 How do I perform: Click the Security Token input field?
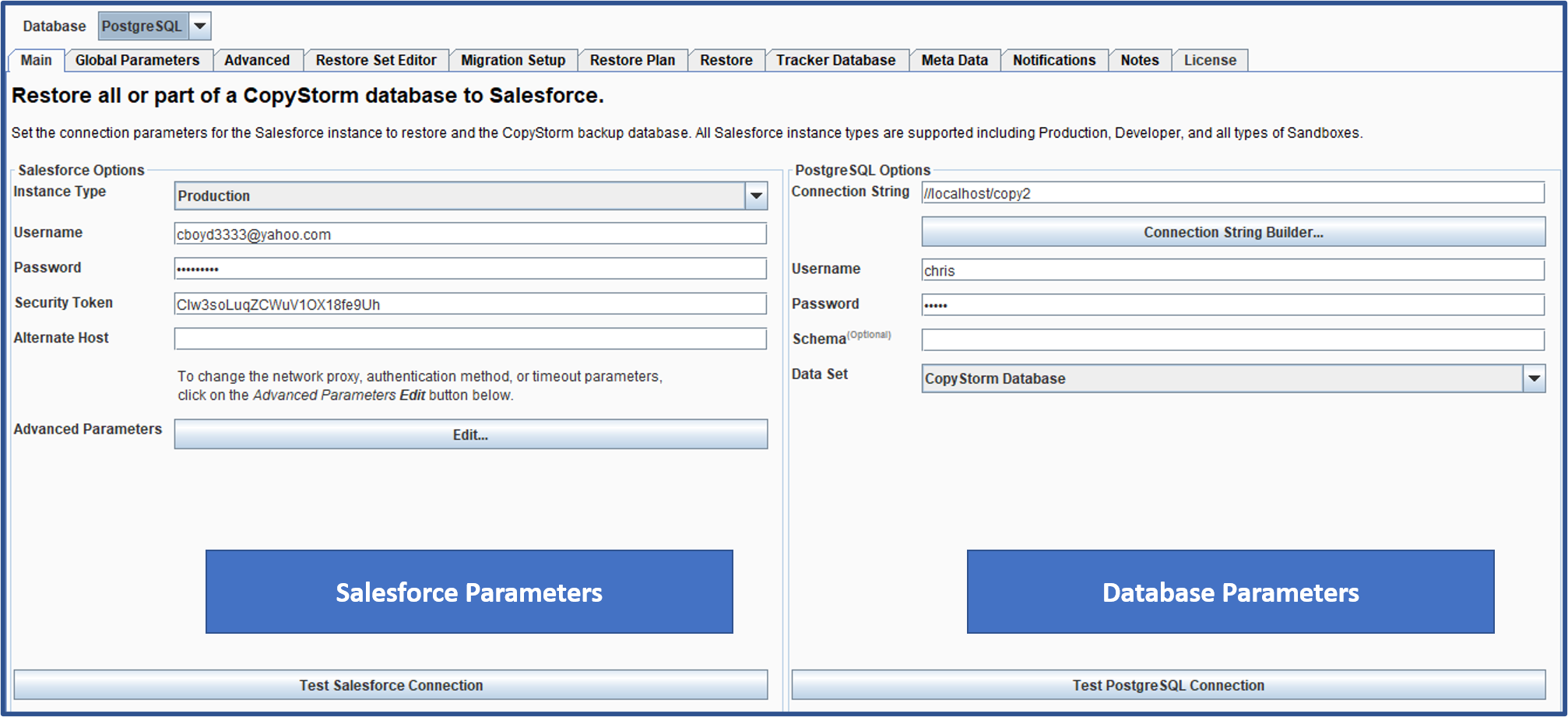coord(470,304)
